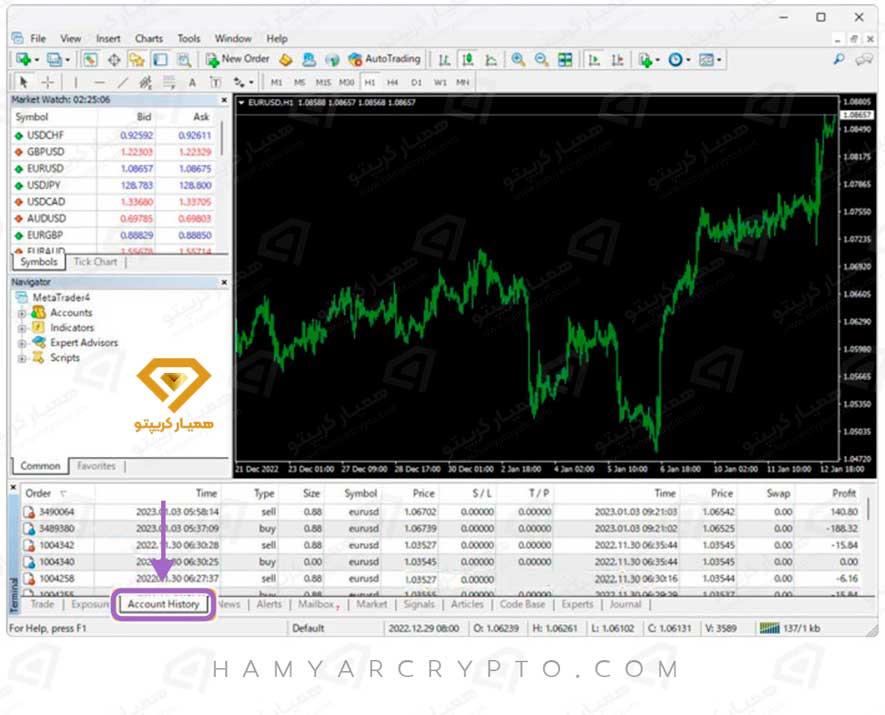The image size is (885, 715).
Task: Select the crosshair tool
Action: click(x=47, y=82)
